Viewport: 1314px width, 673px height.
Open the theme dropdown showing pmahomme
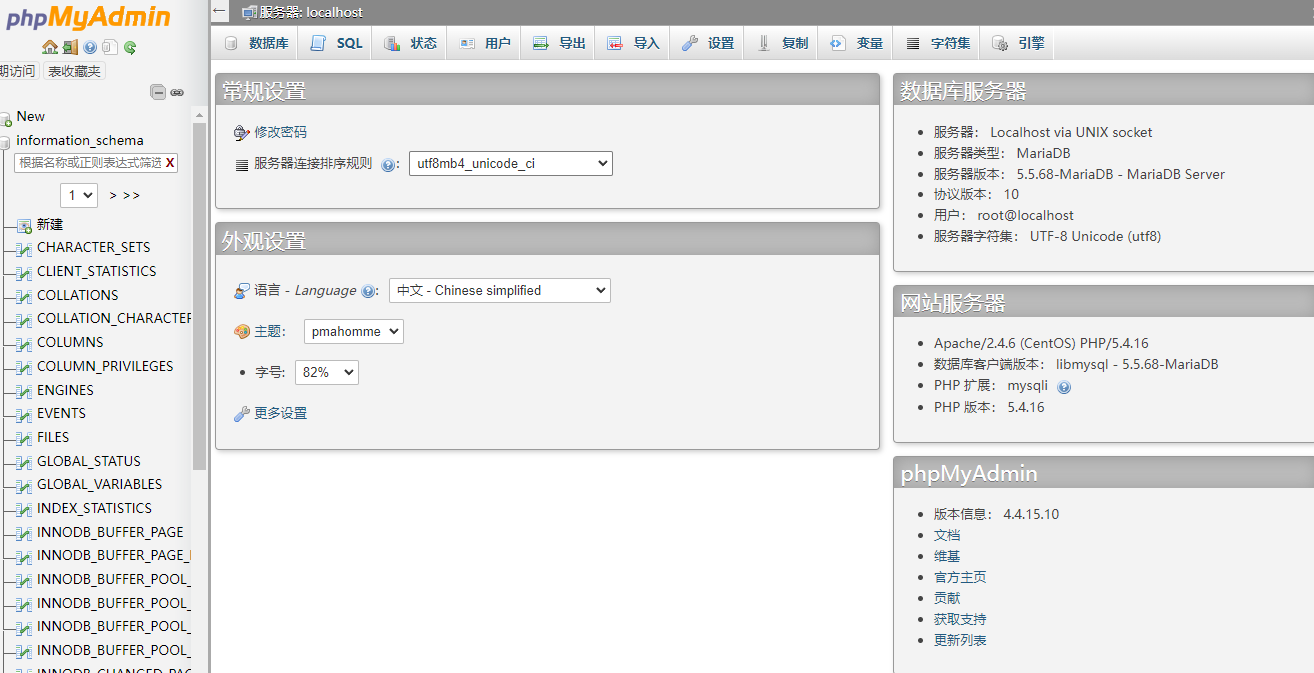click(x=353, y=331)
